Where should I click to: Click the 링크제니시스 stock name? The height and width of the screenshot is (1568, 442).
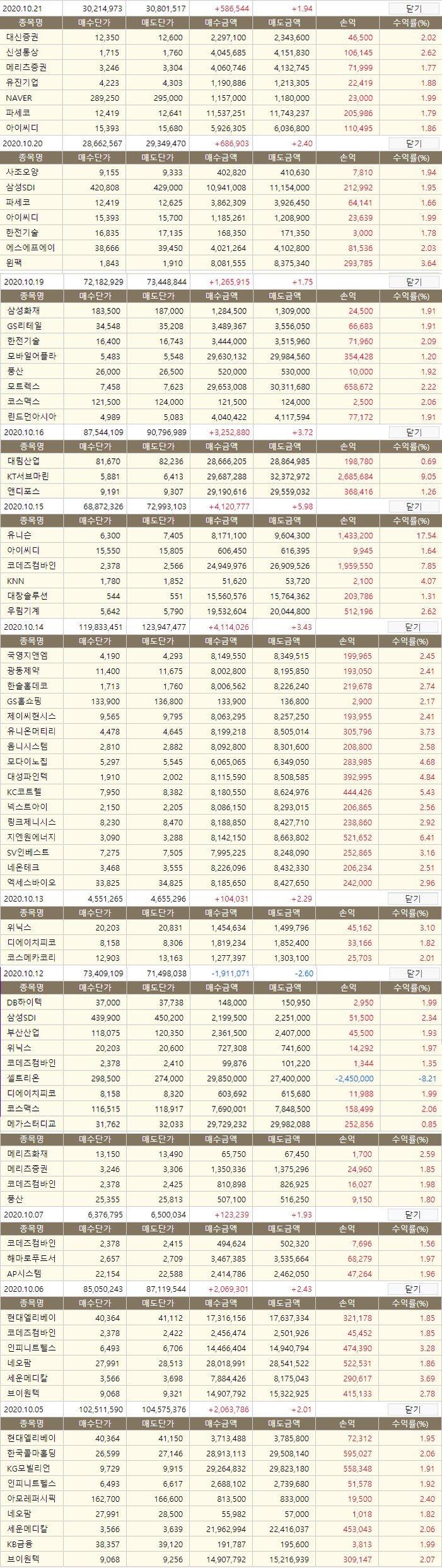point(32,822)
